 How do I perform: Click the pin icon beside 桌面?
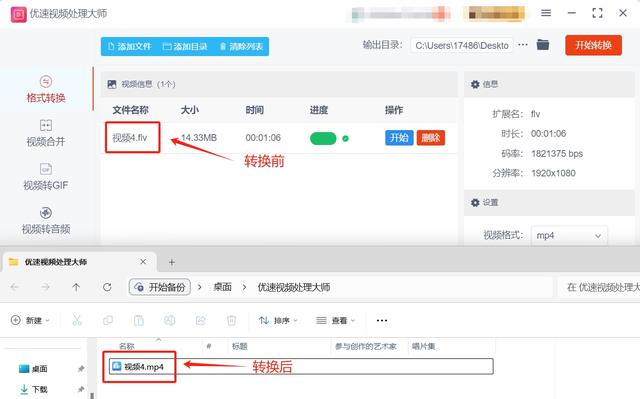click(x=81, y=369)
